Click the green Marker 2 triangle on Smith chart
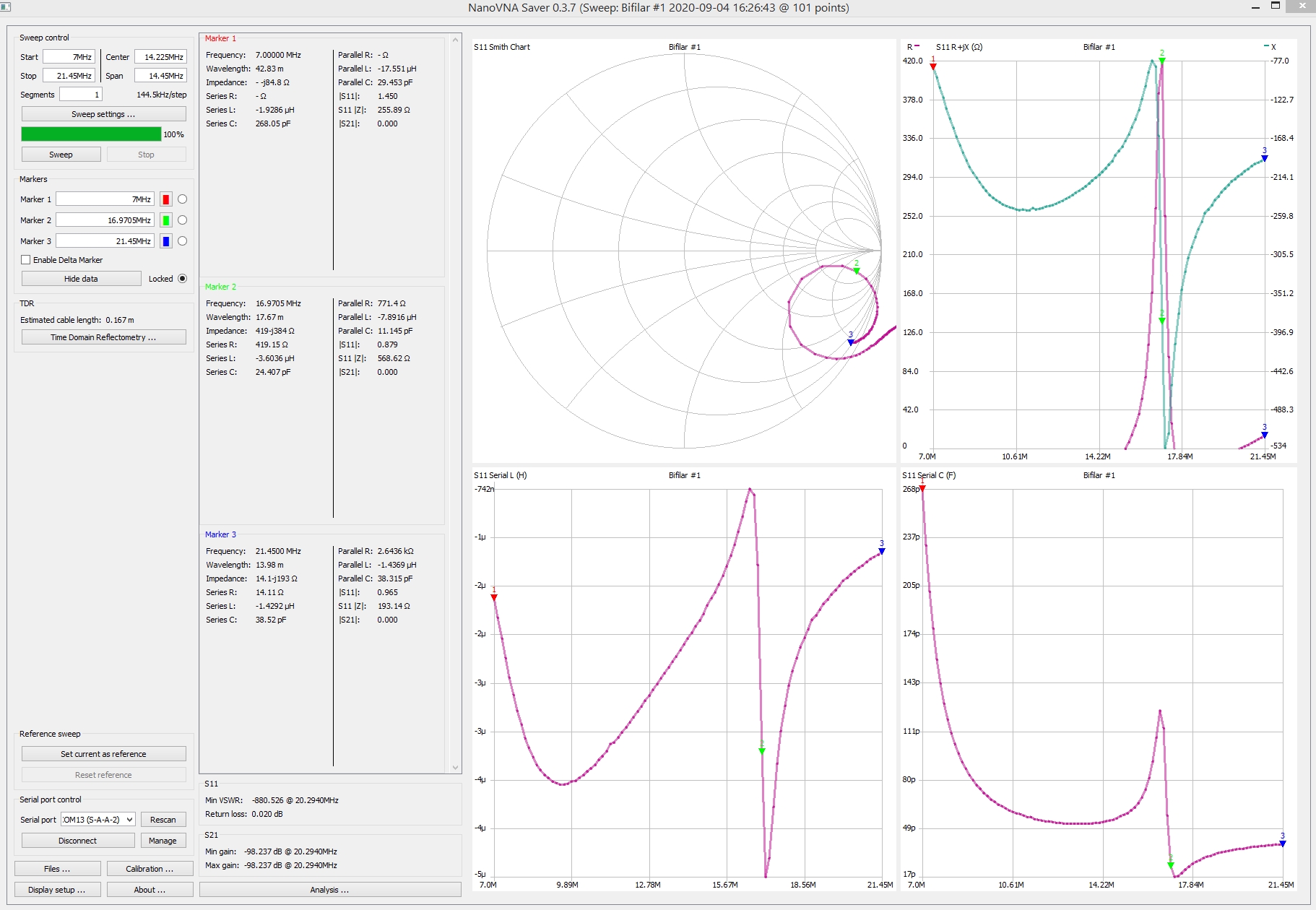Image resolution: width=1316 pixels, height=910 pixels. [x=857, y=271]
